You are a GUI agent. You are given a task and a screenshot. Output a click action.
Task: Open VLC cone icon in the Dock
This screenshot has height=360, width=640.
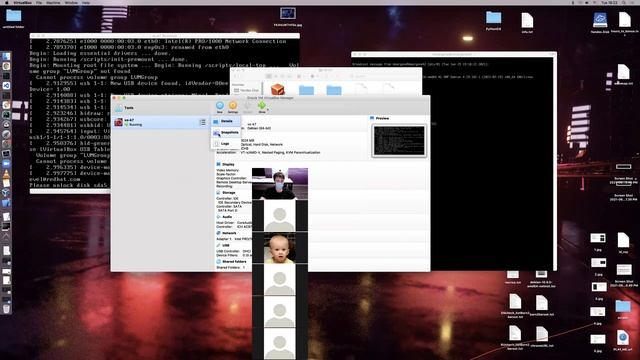pyautogui.click(x=6, y=174)
